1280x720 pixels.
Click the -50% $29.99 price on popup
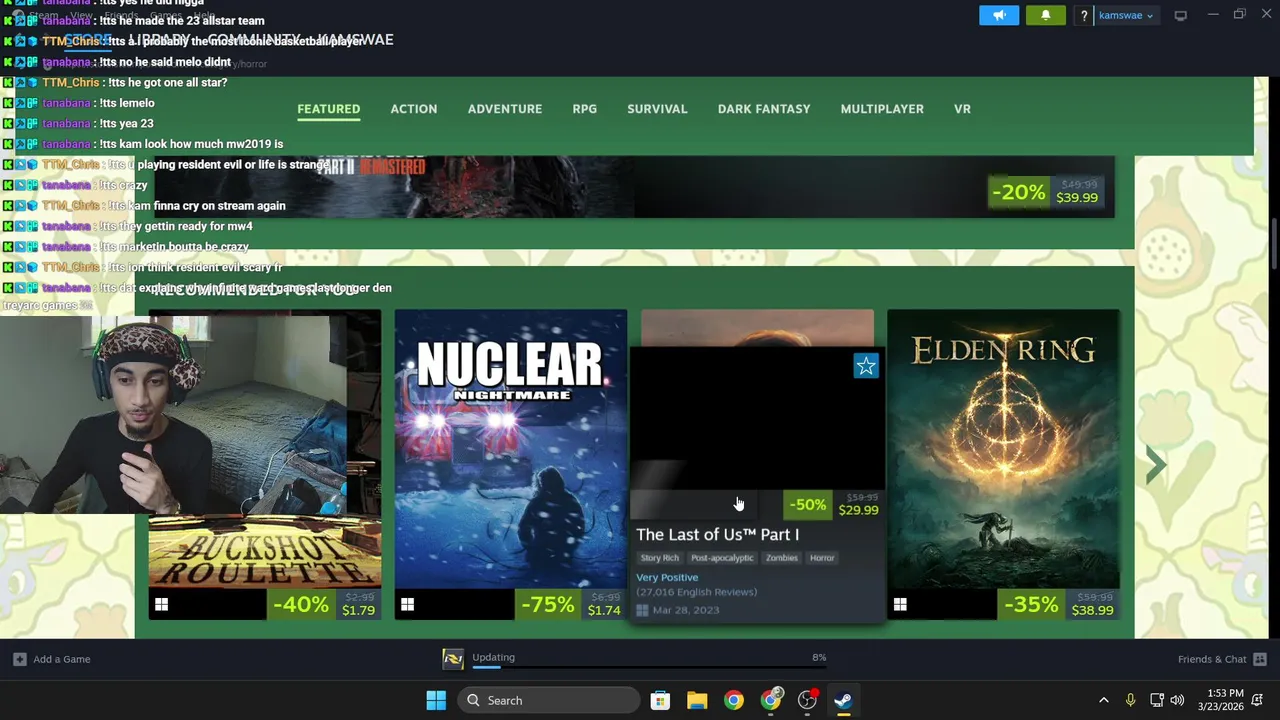[833, 505]
